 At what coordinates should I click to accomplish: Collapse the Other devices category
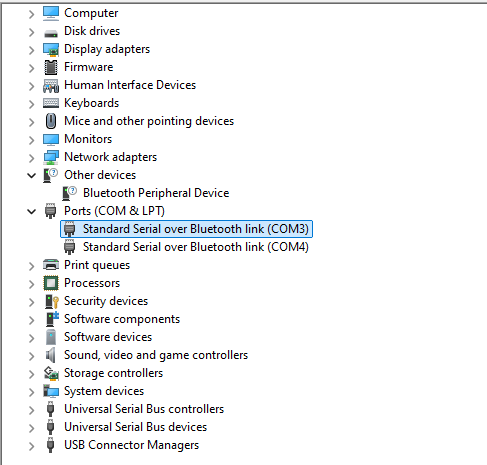point(31,175)
